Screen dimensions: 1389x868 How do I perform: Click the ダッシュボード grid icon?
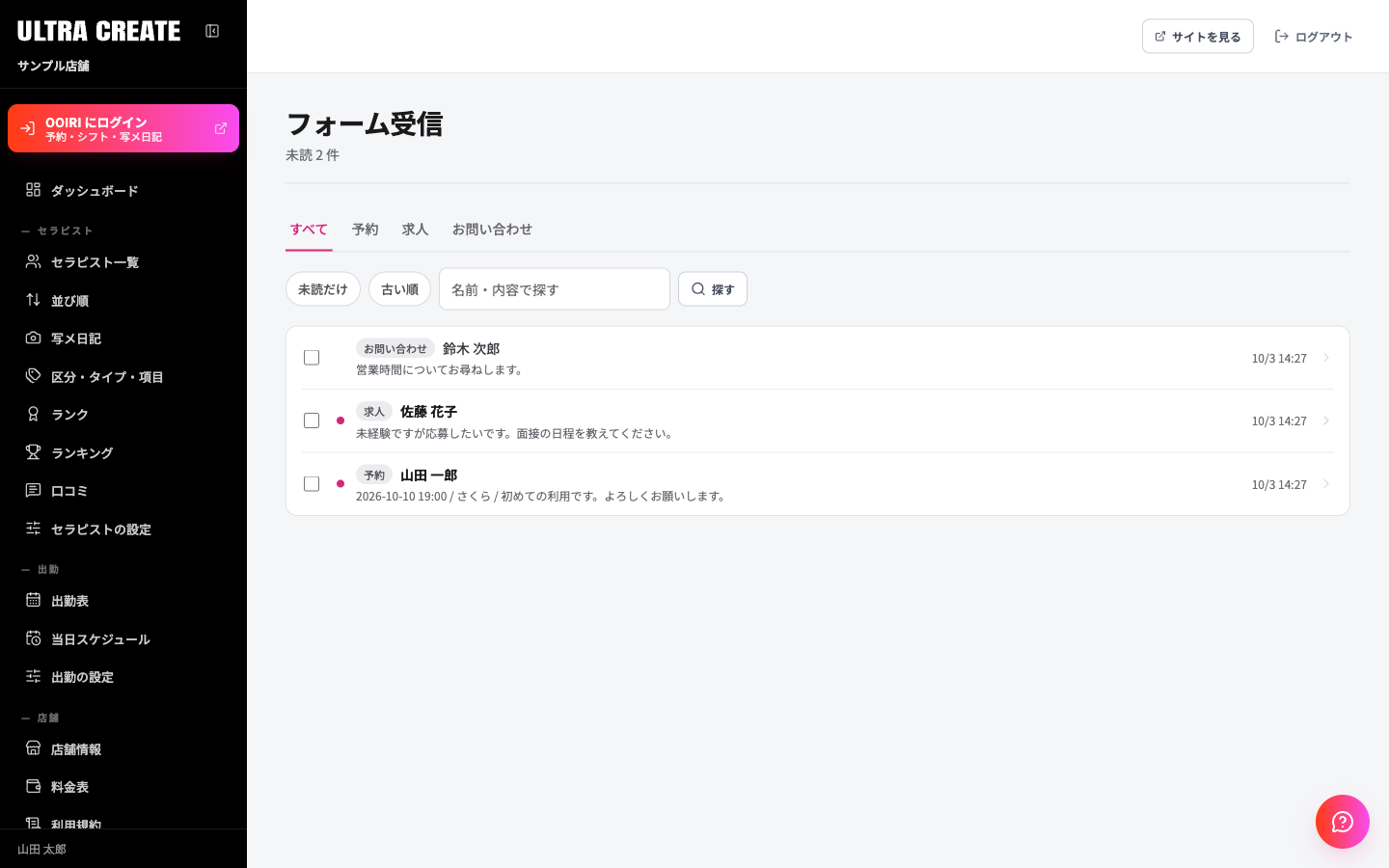[33, 190]
